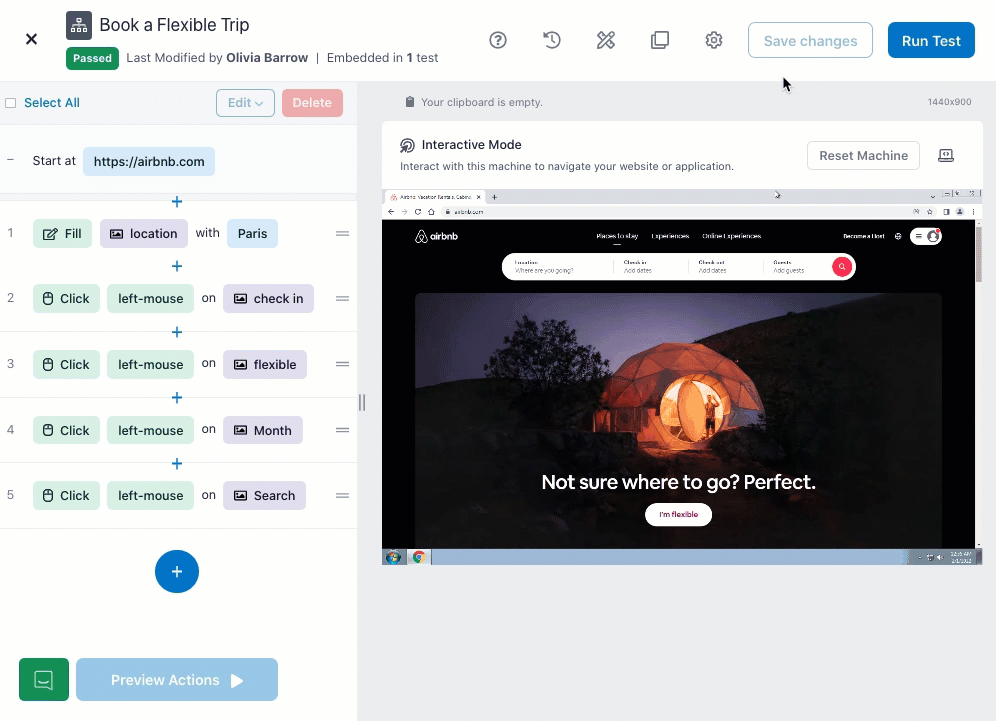Open left-mouse option in step 3
The image size is (996, 721).
151,365
